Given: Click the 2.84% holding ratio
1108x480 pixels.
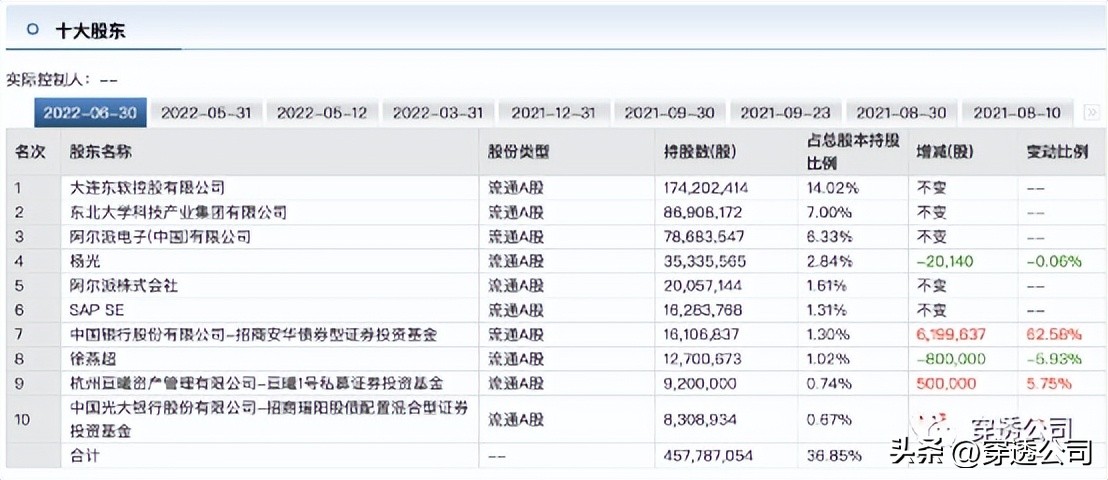Looking at the screenshot, I should pos(830,261).
